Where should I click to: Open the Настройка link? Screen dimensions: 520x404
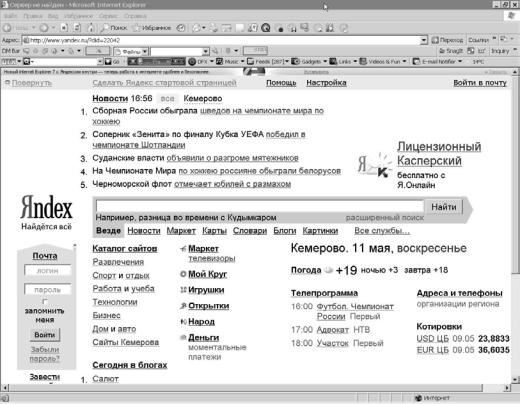pyautogui.click(x=326, y=83)
